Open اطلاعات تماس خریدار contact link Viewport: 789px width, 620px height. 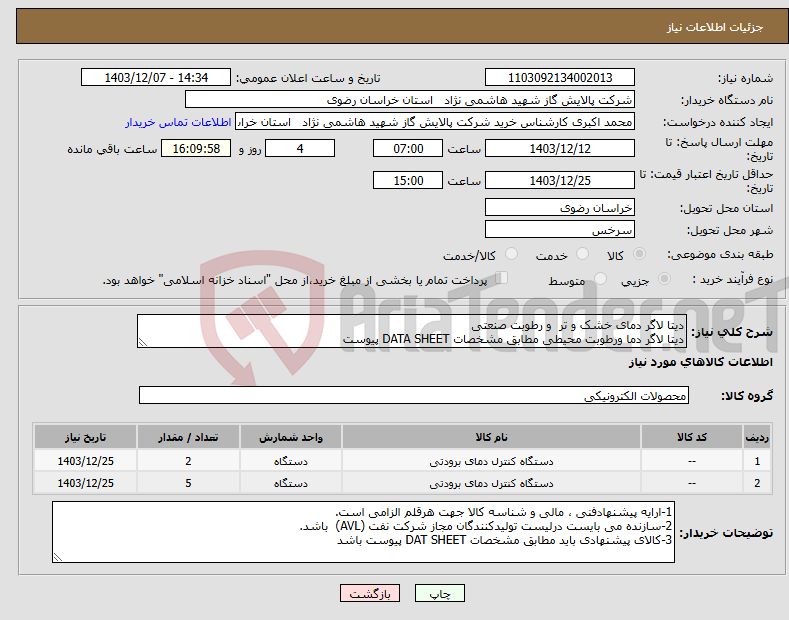click(178, 122)
